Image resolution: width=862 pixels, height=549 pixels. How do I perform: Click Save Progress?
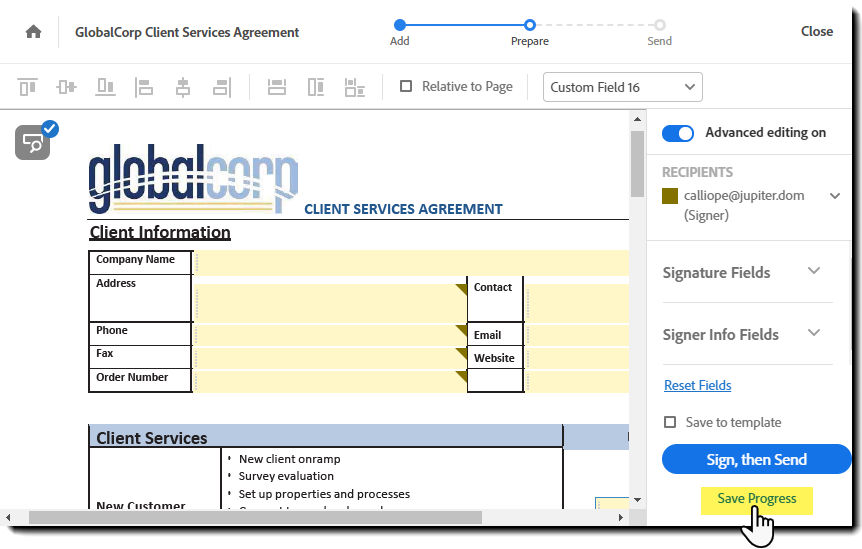(756, 499)
